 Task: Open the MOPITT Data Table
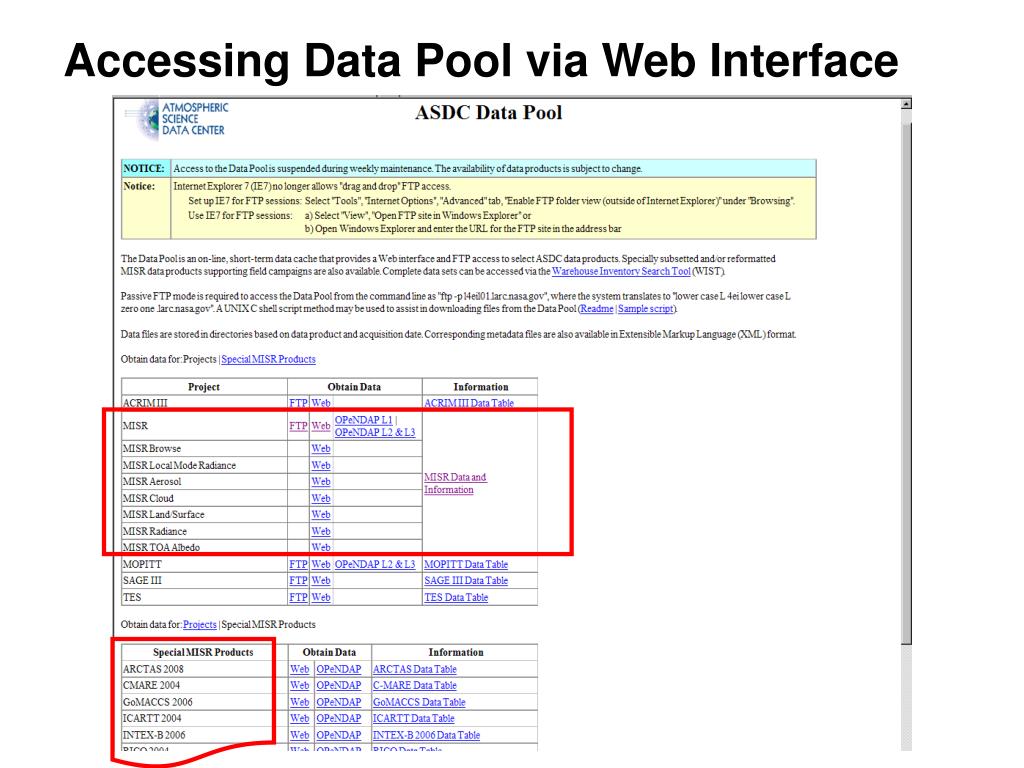point(466,564)
